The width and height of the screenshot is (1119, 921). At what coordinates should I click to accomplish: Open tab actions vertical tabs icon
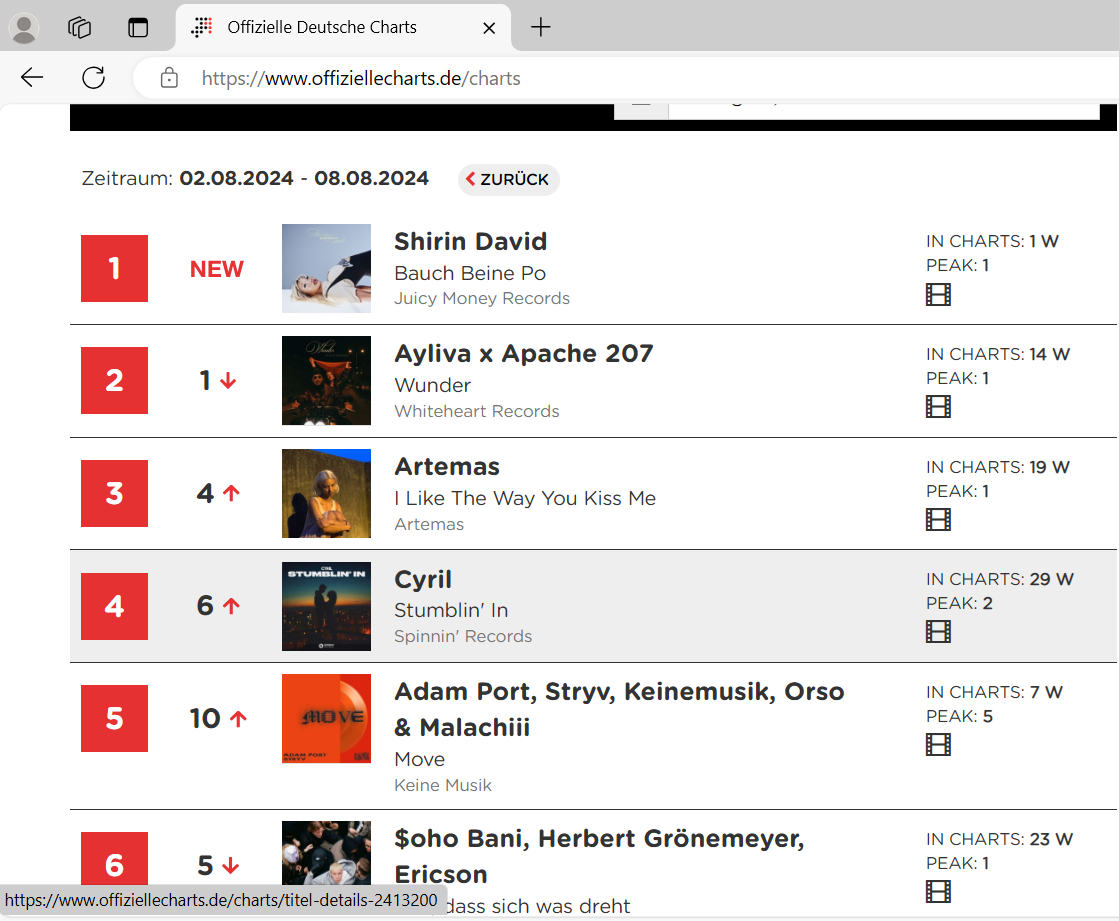138,28
